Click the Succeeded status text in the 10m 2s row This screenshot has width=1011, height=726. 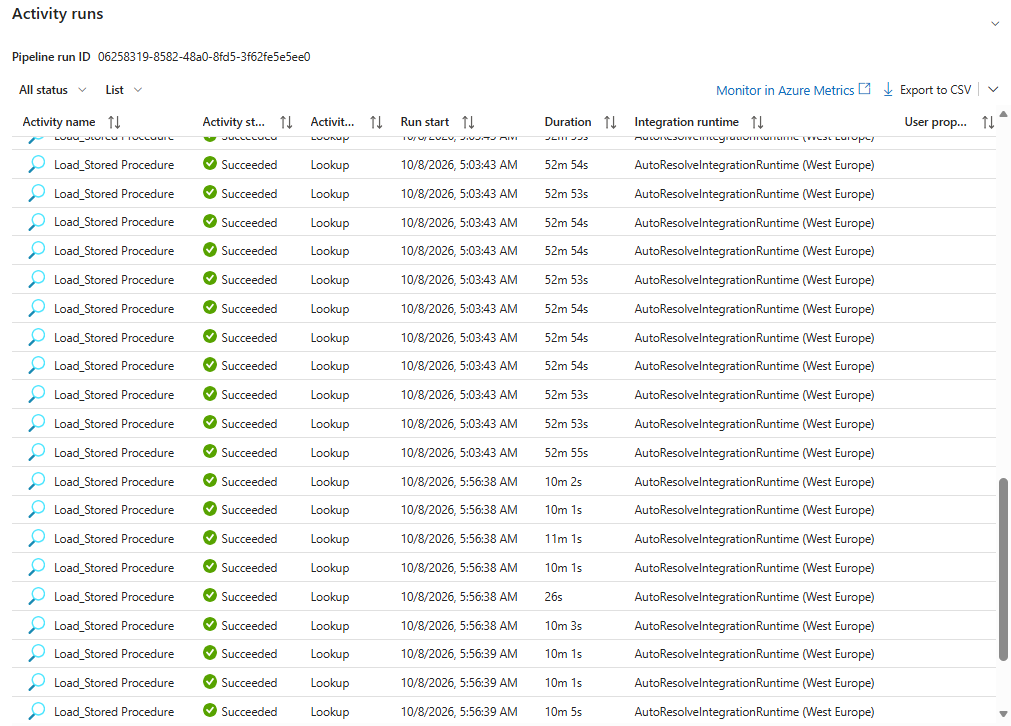[249, 482]
